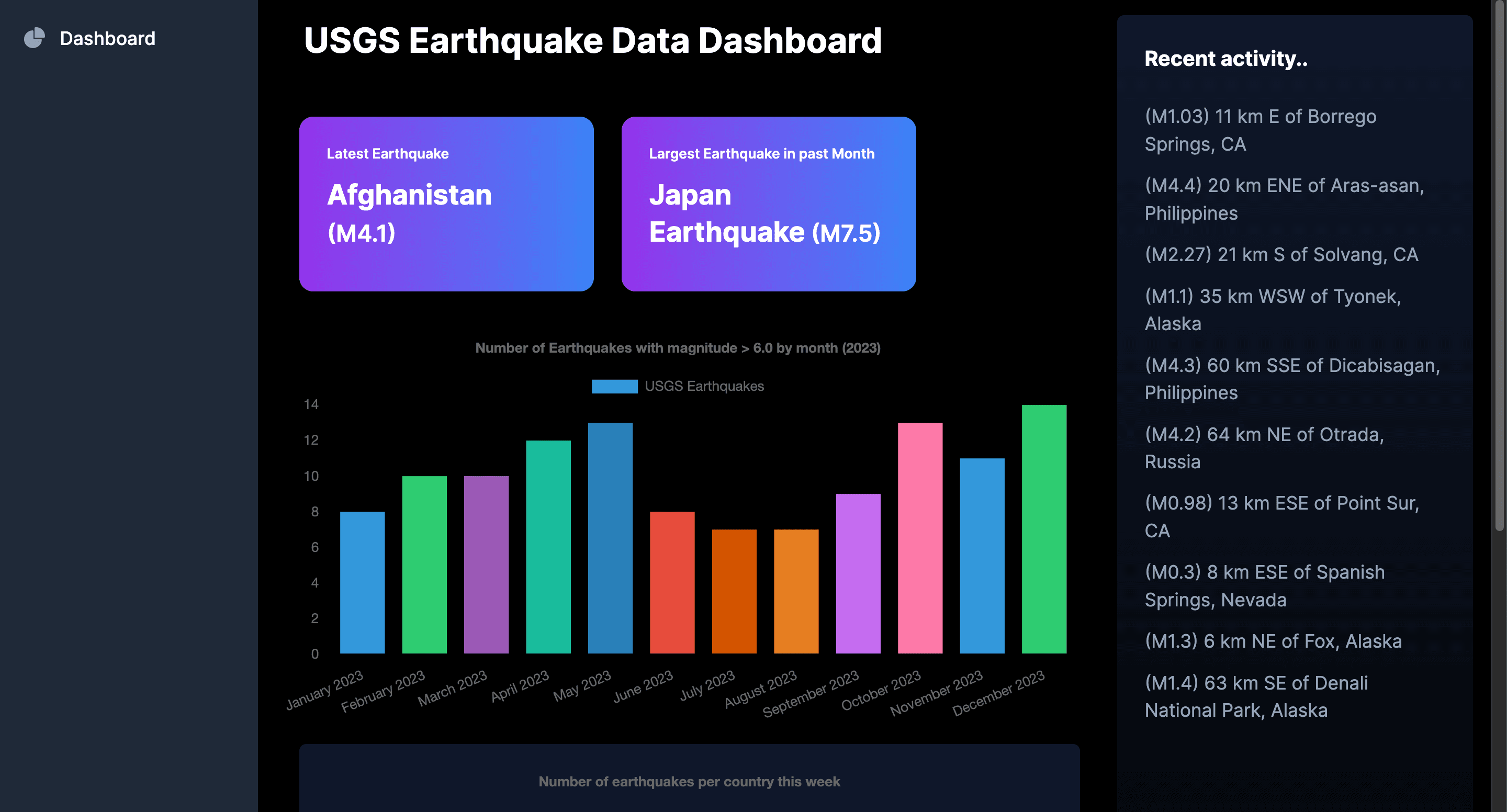The image size is (1507, 812).
Task: Click the page's vertical scrollbar thumb
Action: (1499, 266)
